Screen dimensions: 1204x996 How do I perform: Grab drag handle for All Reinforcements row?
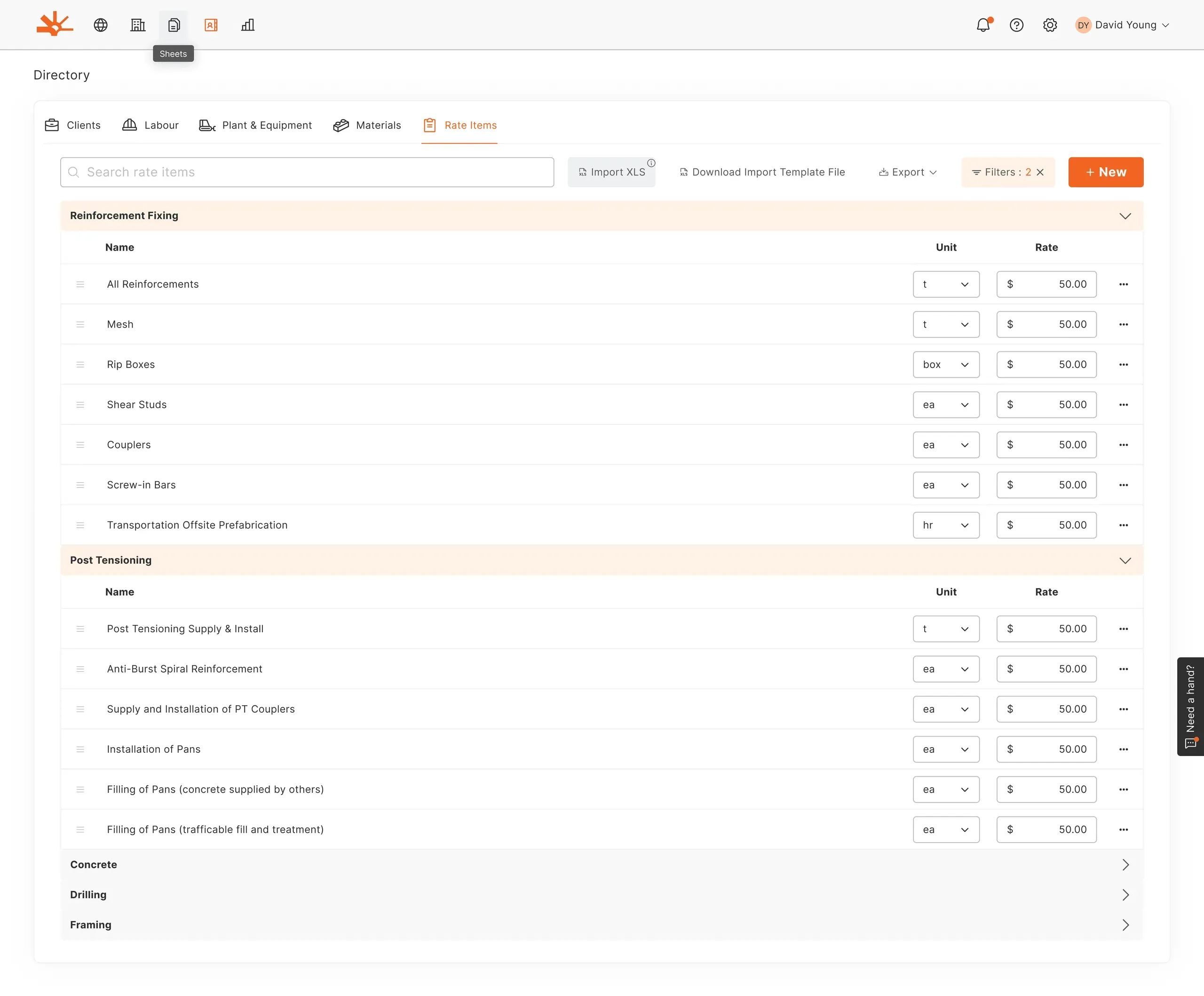pos(80,285)
